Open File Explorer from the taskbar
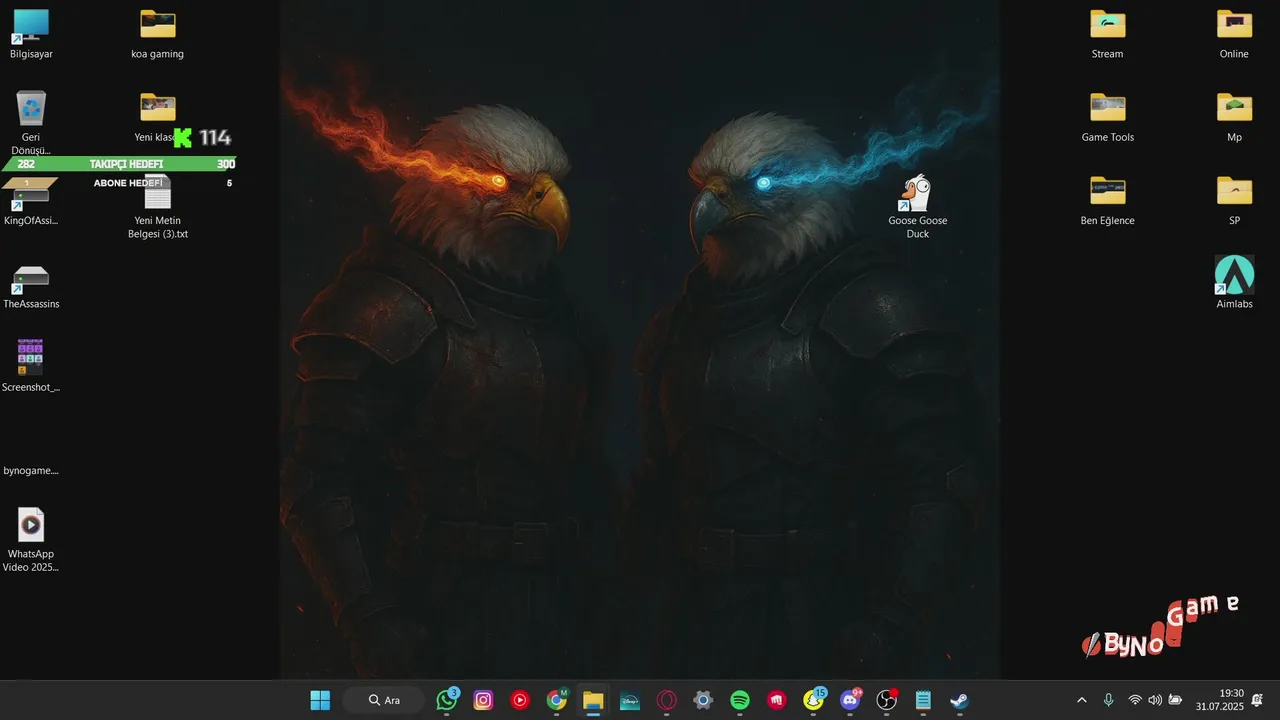This screenshot has width=1280, height=720. tap(593, 700)
